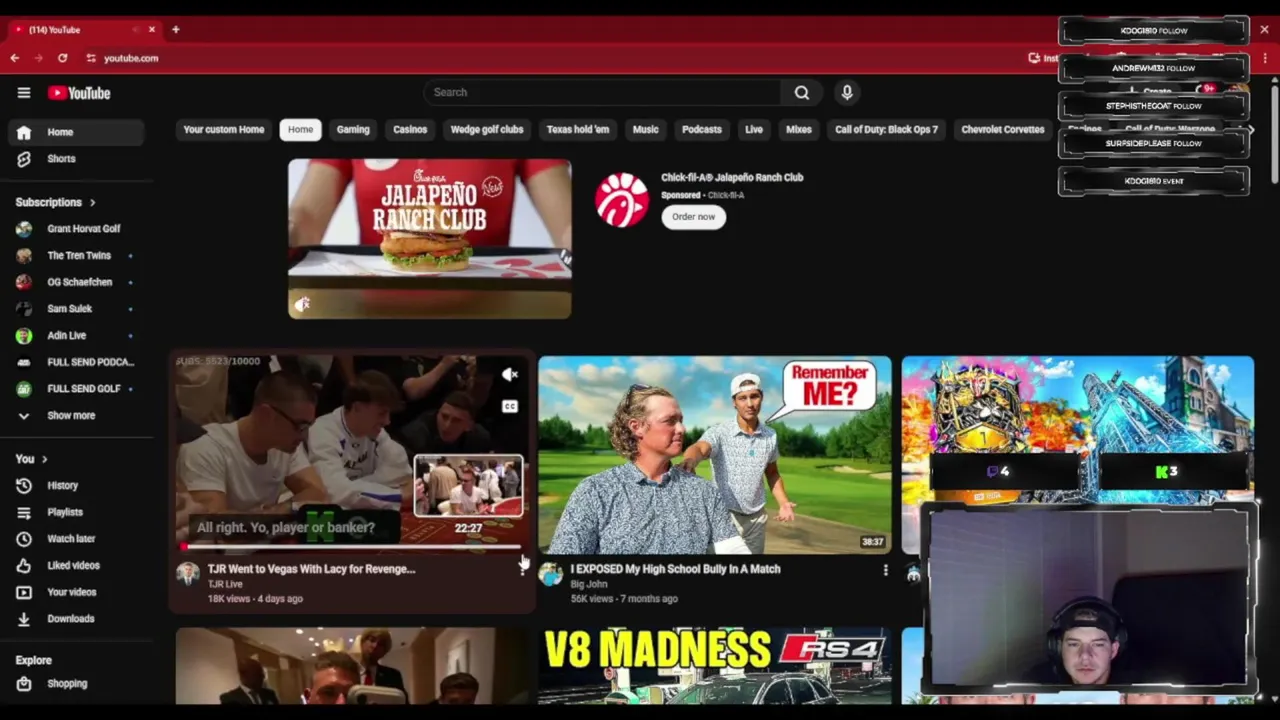
Task: Click the Order now ad button
Action: pyautogui.click(x=694, y=217)
